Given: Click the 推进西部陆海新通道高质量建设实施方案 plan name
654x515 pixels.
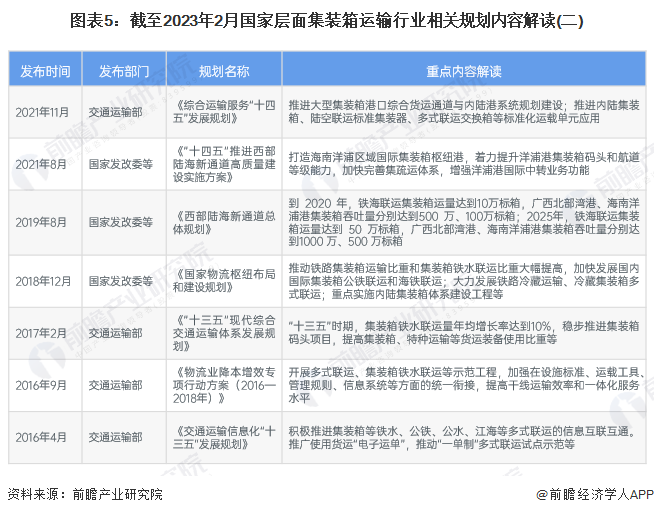Looking at the screenshot, I should (224, 164).
